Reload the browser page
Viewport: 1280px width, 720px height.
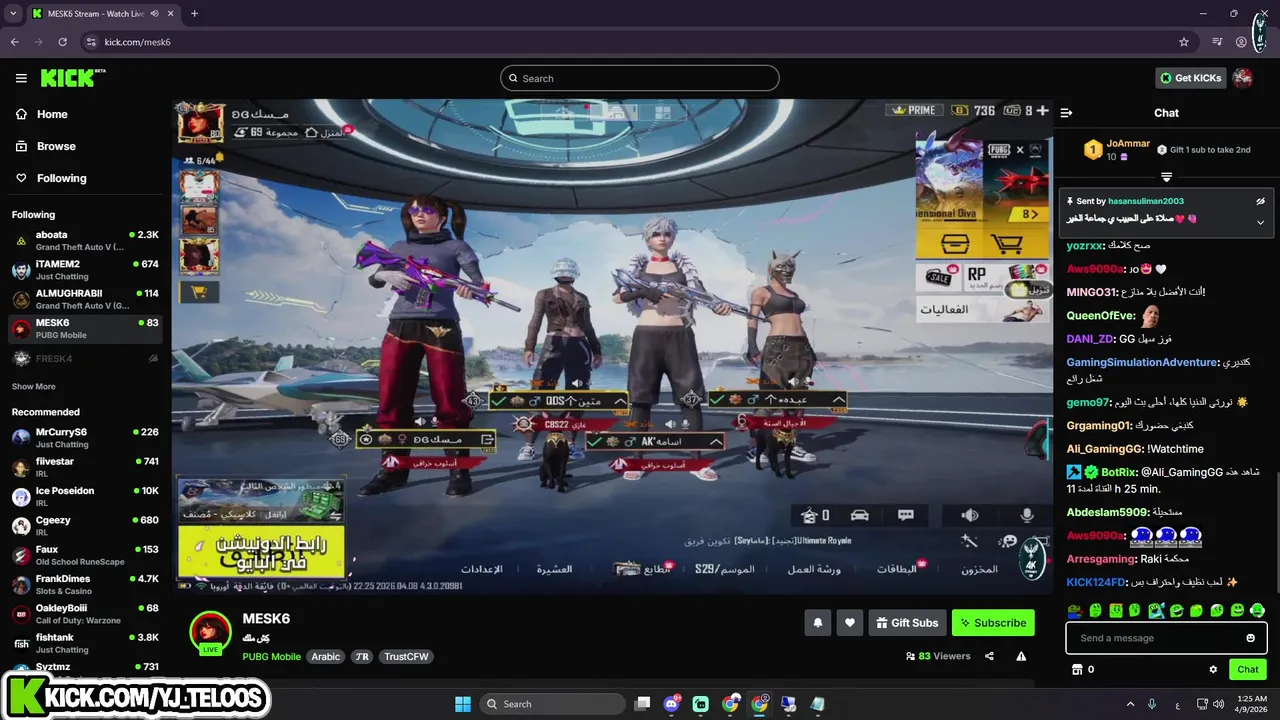pos(62,42)
